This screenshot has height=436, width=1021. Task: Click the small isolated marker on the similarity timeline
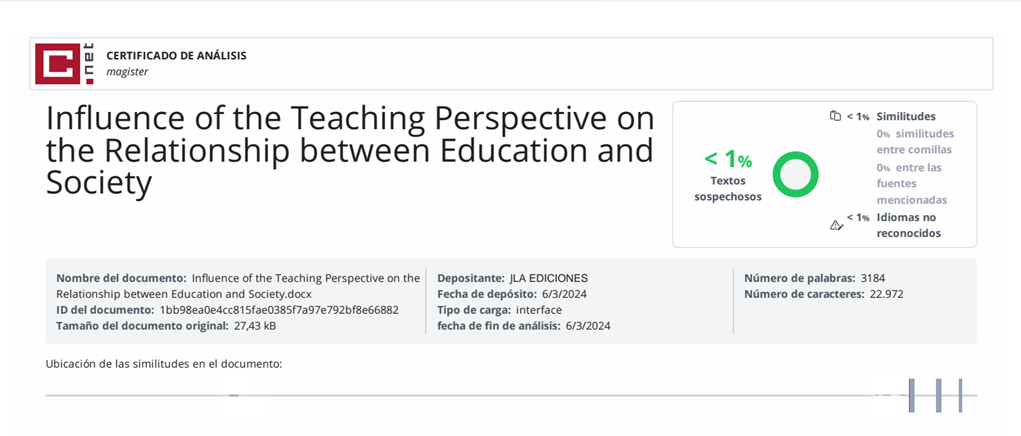233,395
